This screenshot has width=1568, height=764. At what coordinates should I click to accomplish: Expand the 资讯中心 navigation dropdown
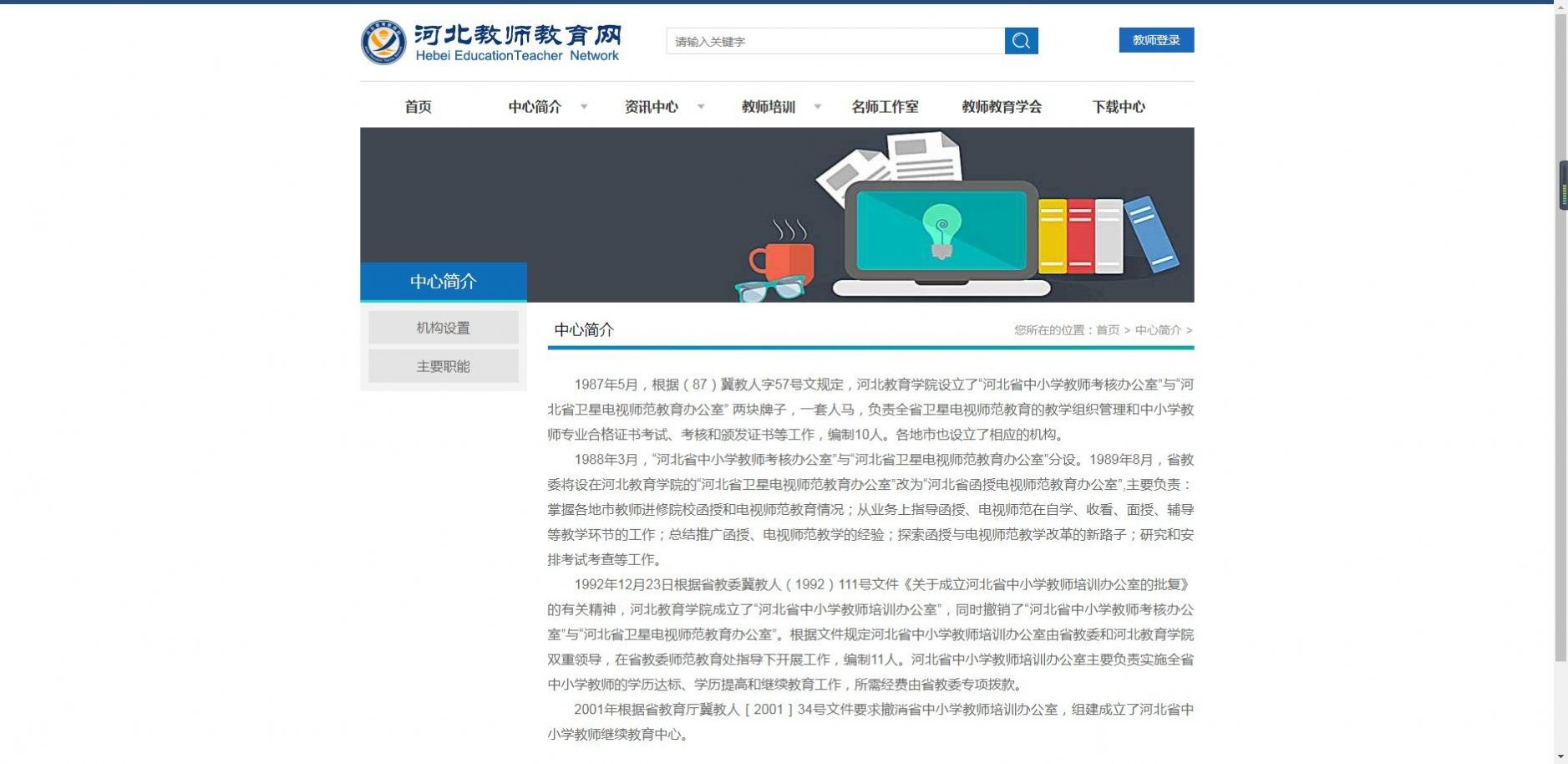(x=651, y=106)
